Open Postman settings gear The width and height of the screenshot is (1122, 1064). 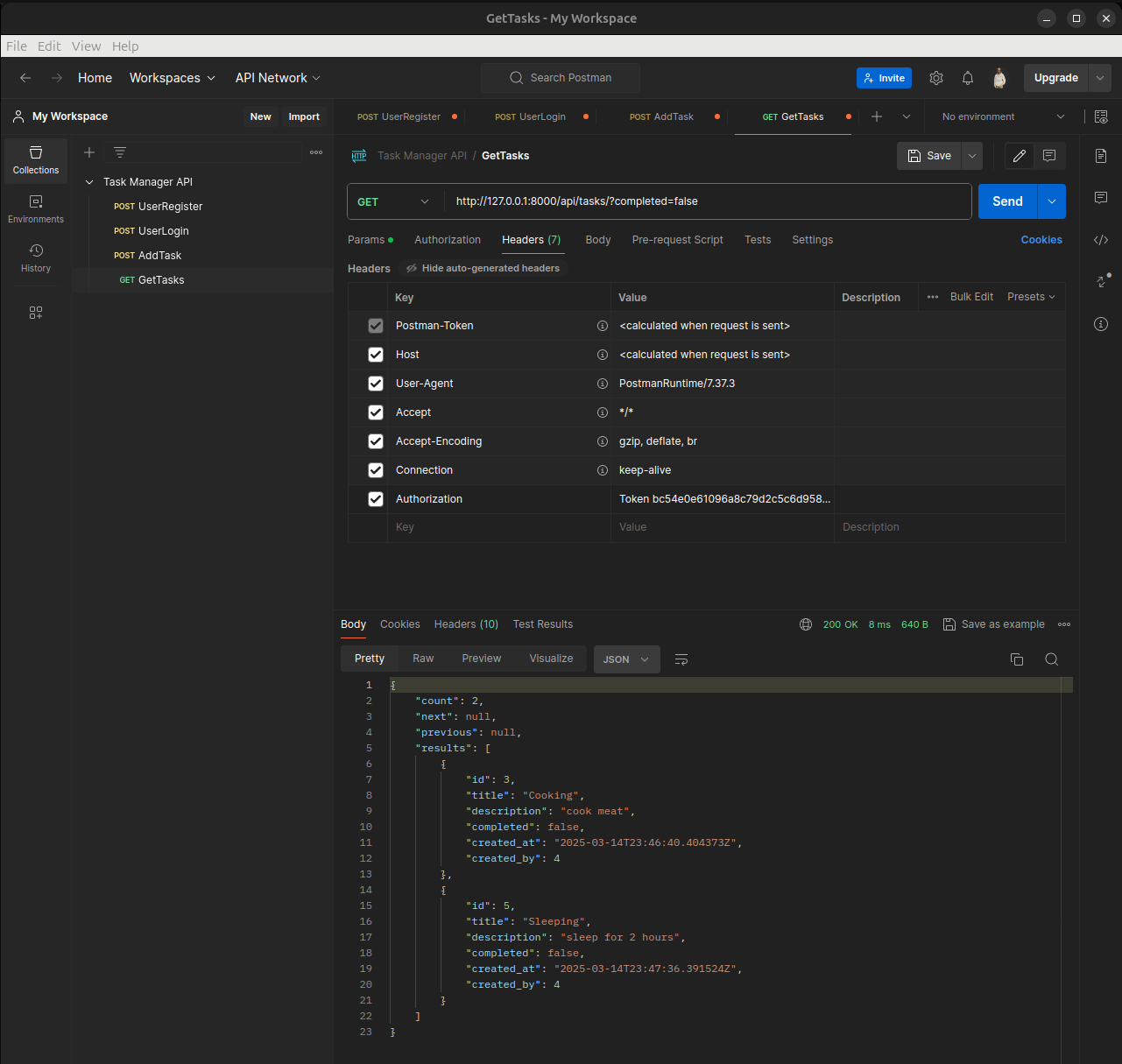pos(936,78)
